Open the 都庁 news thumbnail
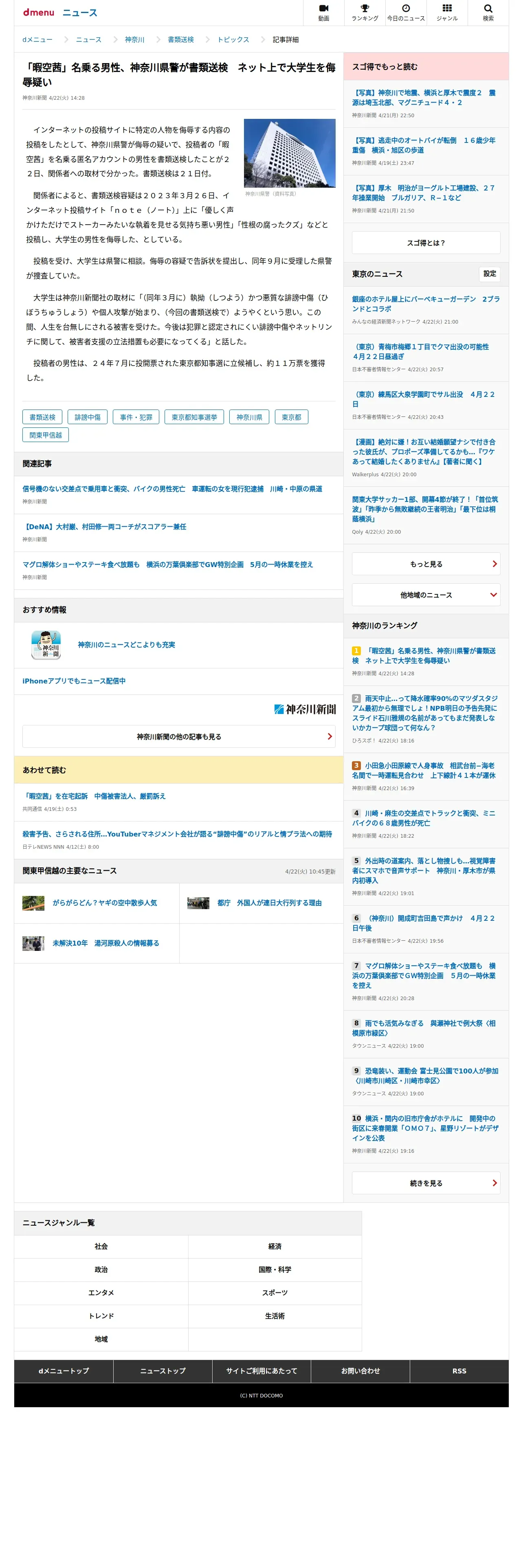This screenshot has height=1568, width=523. click(198, 903)
